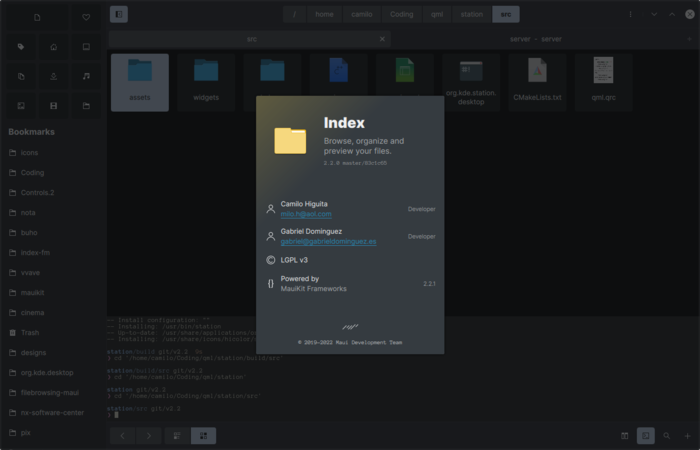This screenshot has width=700, height=450.
Task: Switch to grid view mode
Action: [204, 436]
